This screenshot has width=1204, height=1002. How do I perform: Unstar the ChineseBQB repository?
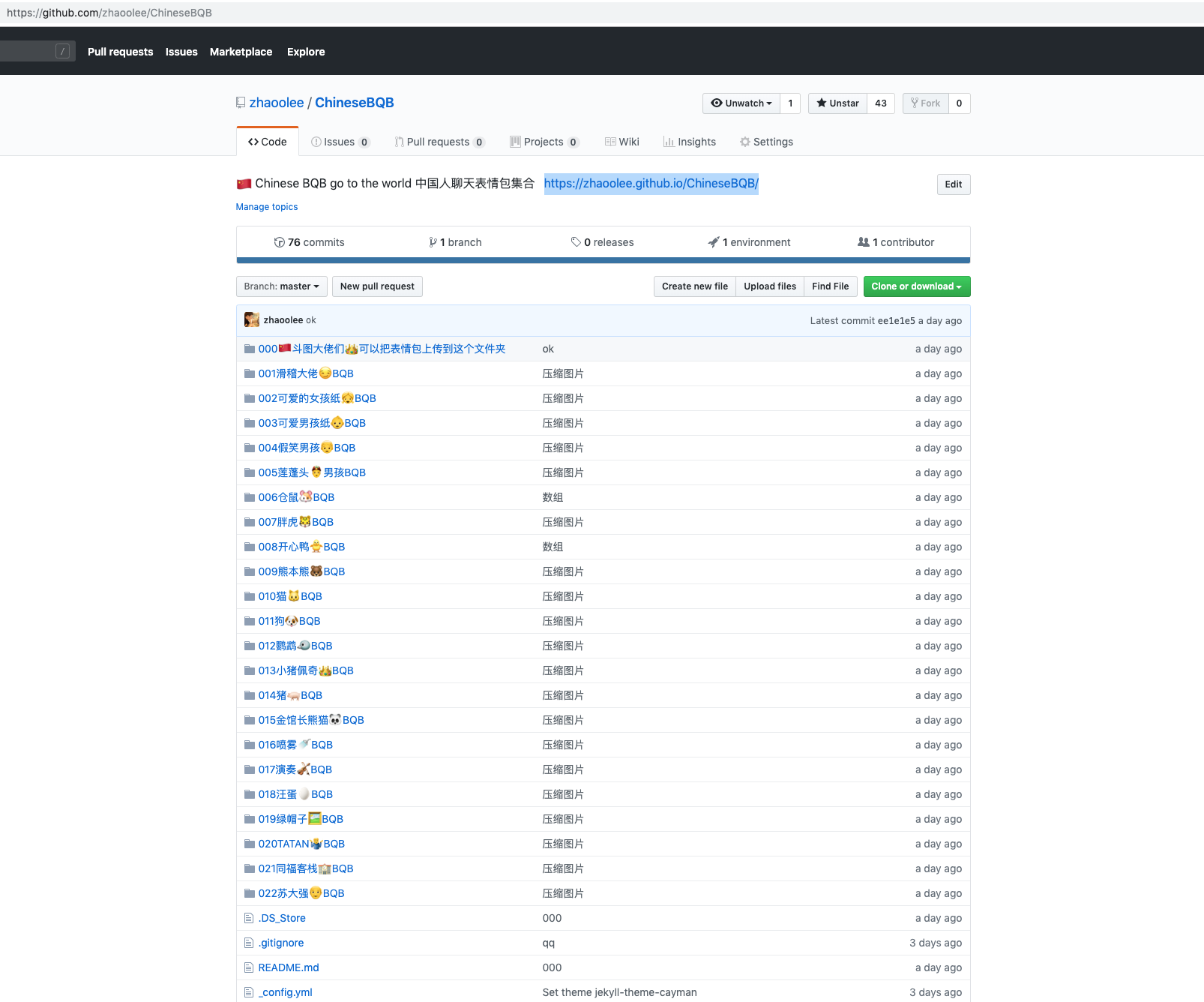[837, 103]
